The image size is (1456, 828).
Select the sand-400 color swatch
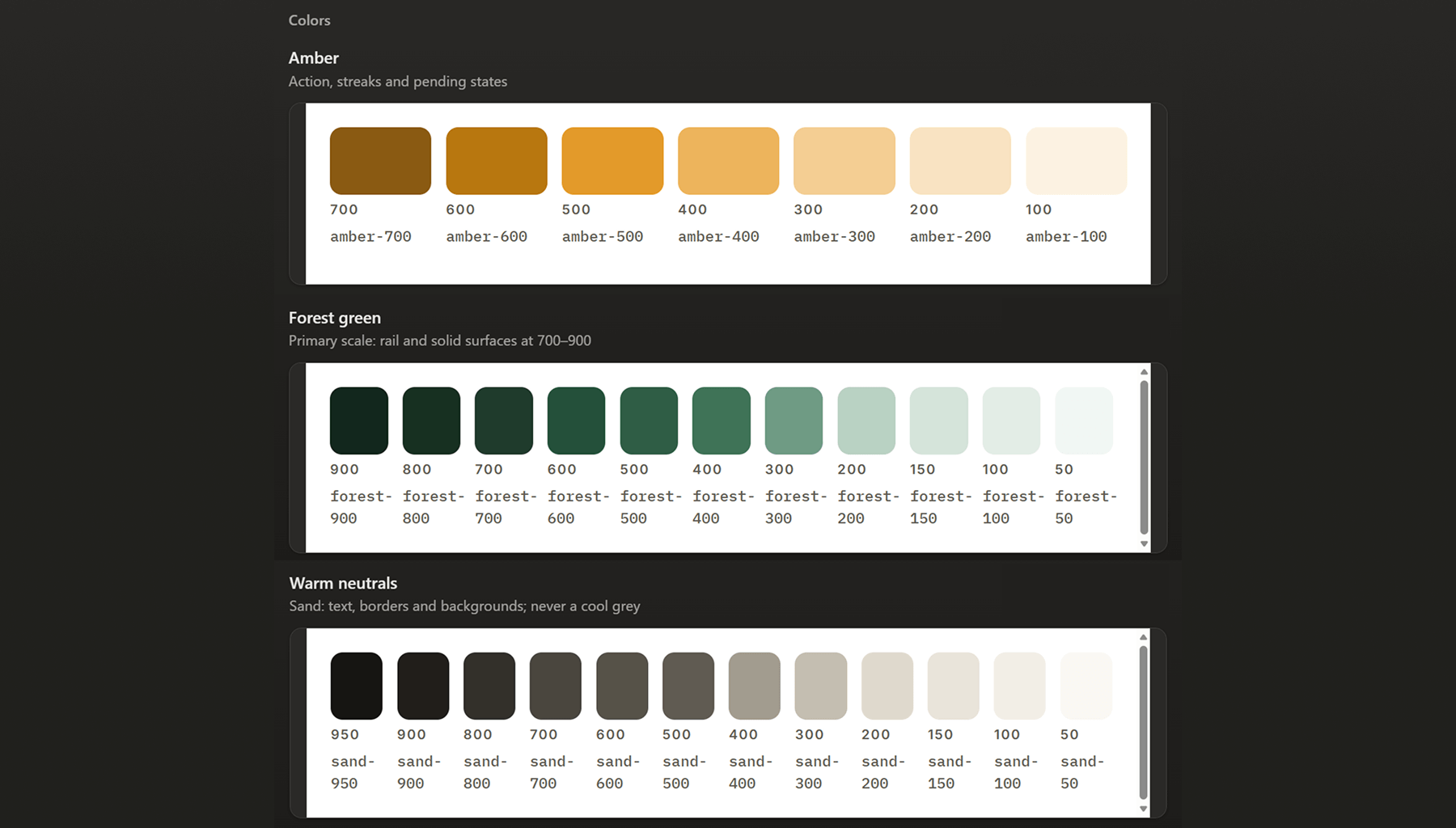click(x=755, y=686)
